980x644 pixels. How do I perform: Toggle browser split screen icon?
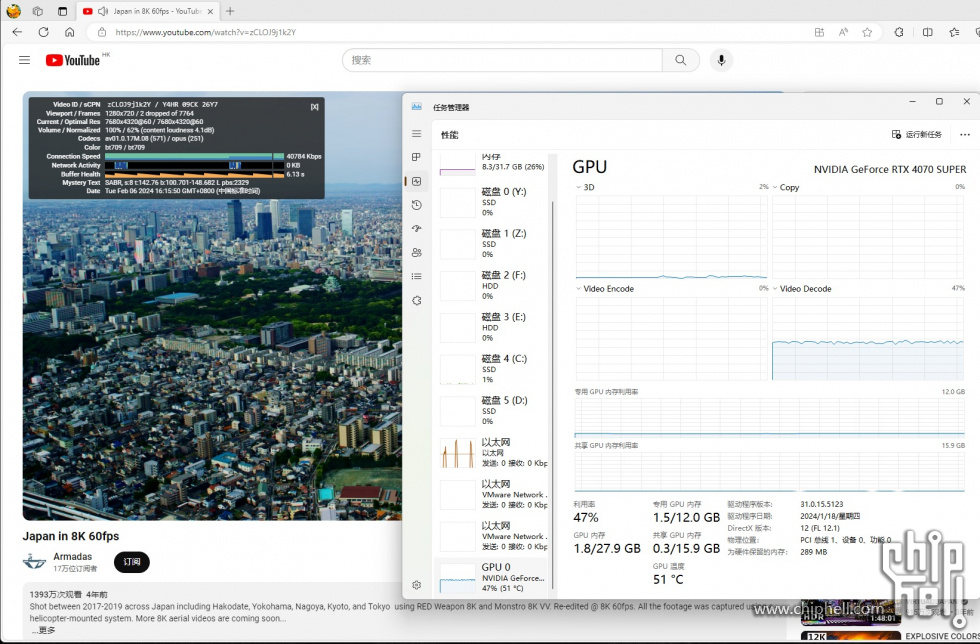coord(928,33)
